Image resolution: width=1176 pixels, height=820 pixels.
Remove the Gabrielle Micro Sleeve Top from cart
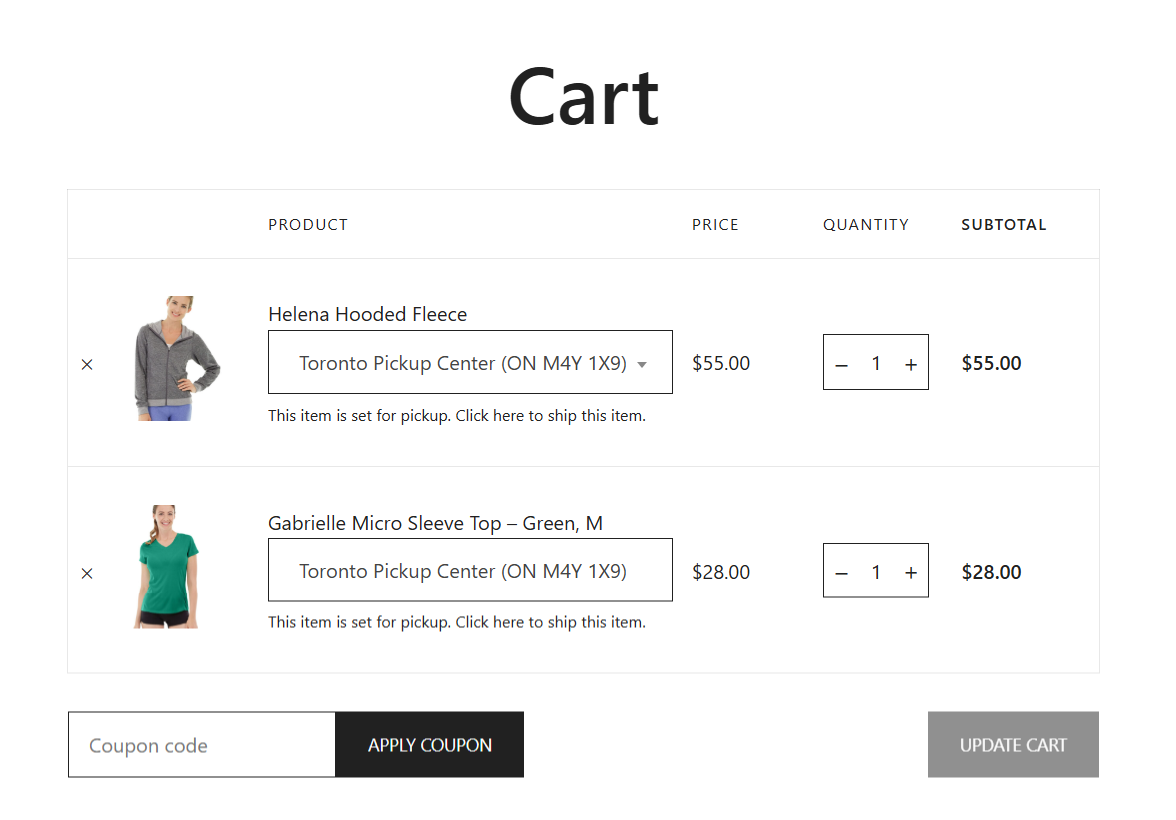click(x=87, y=572)
